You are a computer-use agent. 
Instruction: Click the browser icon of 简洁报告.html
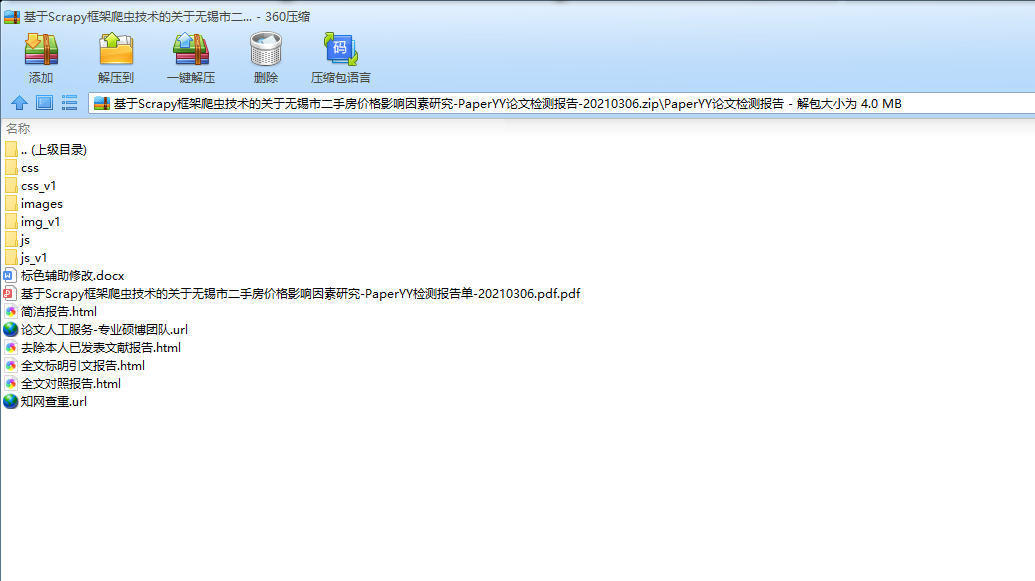(11, 311)
